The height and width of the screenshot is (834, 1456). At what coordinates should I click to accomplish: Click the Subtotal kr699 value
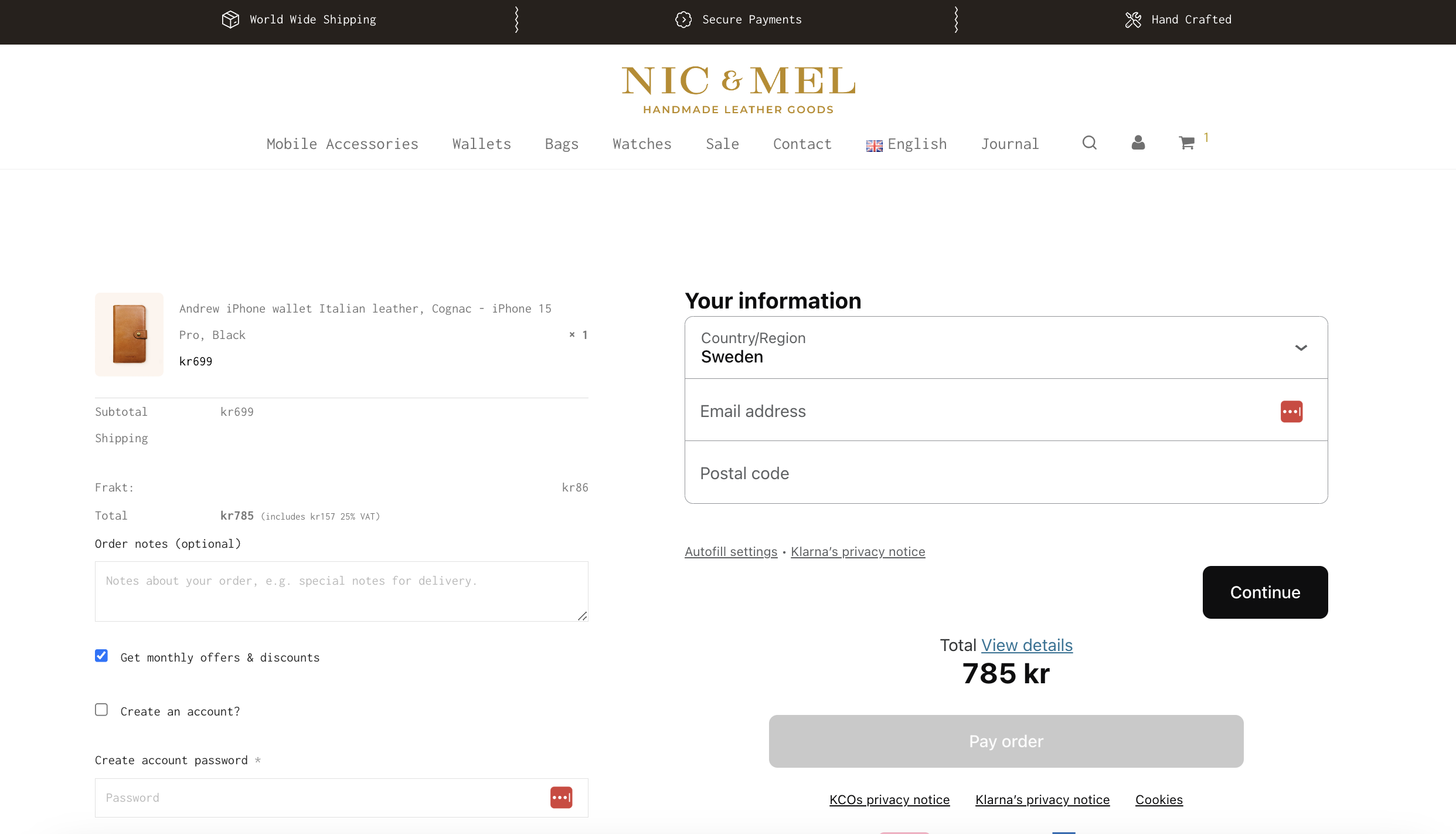point(237,412)
